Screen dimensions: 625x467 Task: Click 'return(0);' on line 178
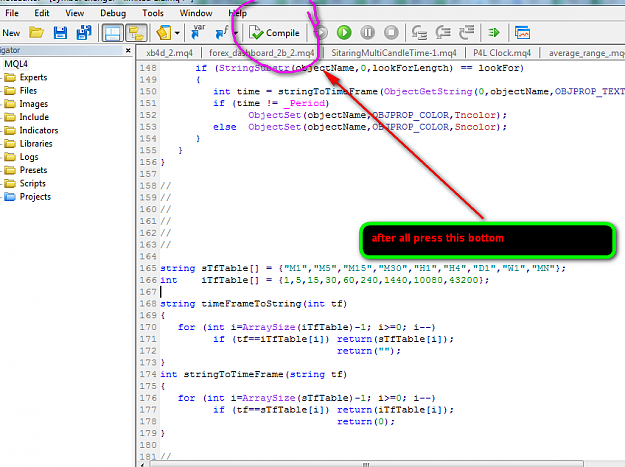point(366,422)
